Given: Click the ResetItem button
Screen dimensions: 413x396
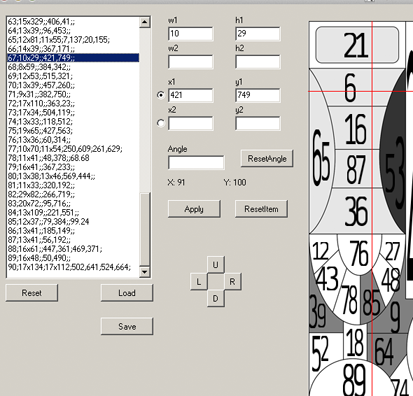Looking at the screenshot, I should (261, 209).
